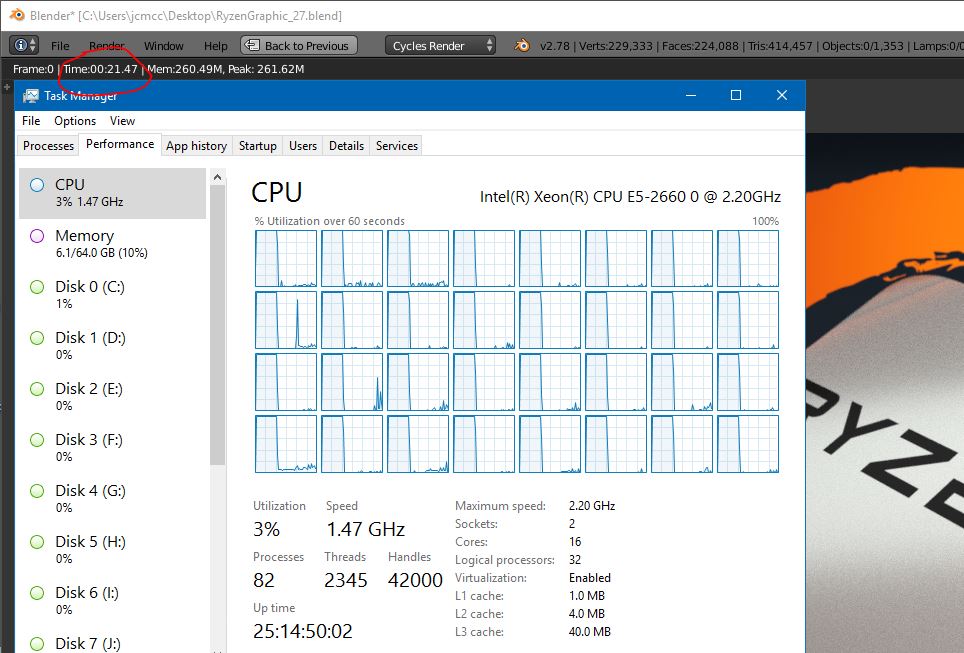The image size is (964, 653).
Task: Click the Up time value 25:14:50:02
Action: [x=302, y=631]
